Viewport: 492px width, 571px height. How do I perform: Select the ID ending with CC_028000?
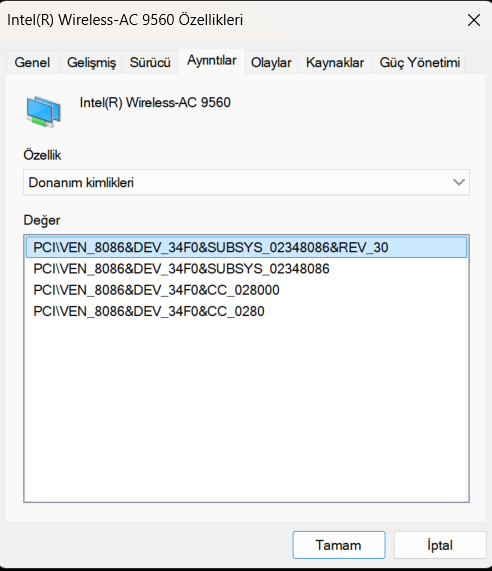click(x=246, y=290)
